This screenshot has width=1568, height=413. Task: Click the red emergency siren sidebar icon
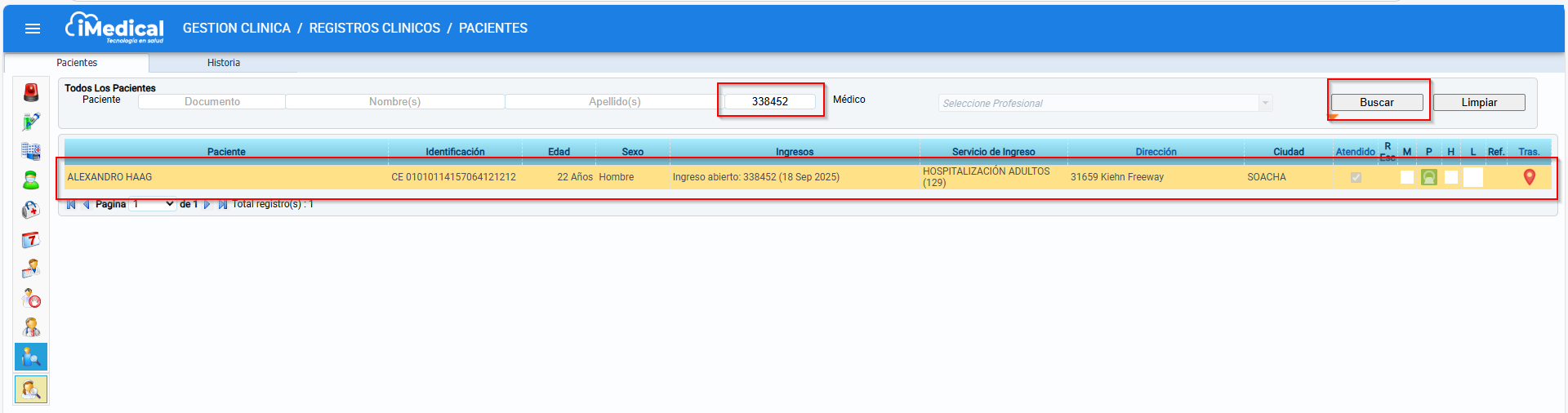(31, 92)
